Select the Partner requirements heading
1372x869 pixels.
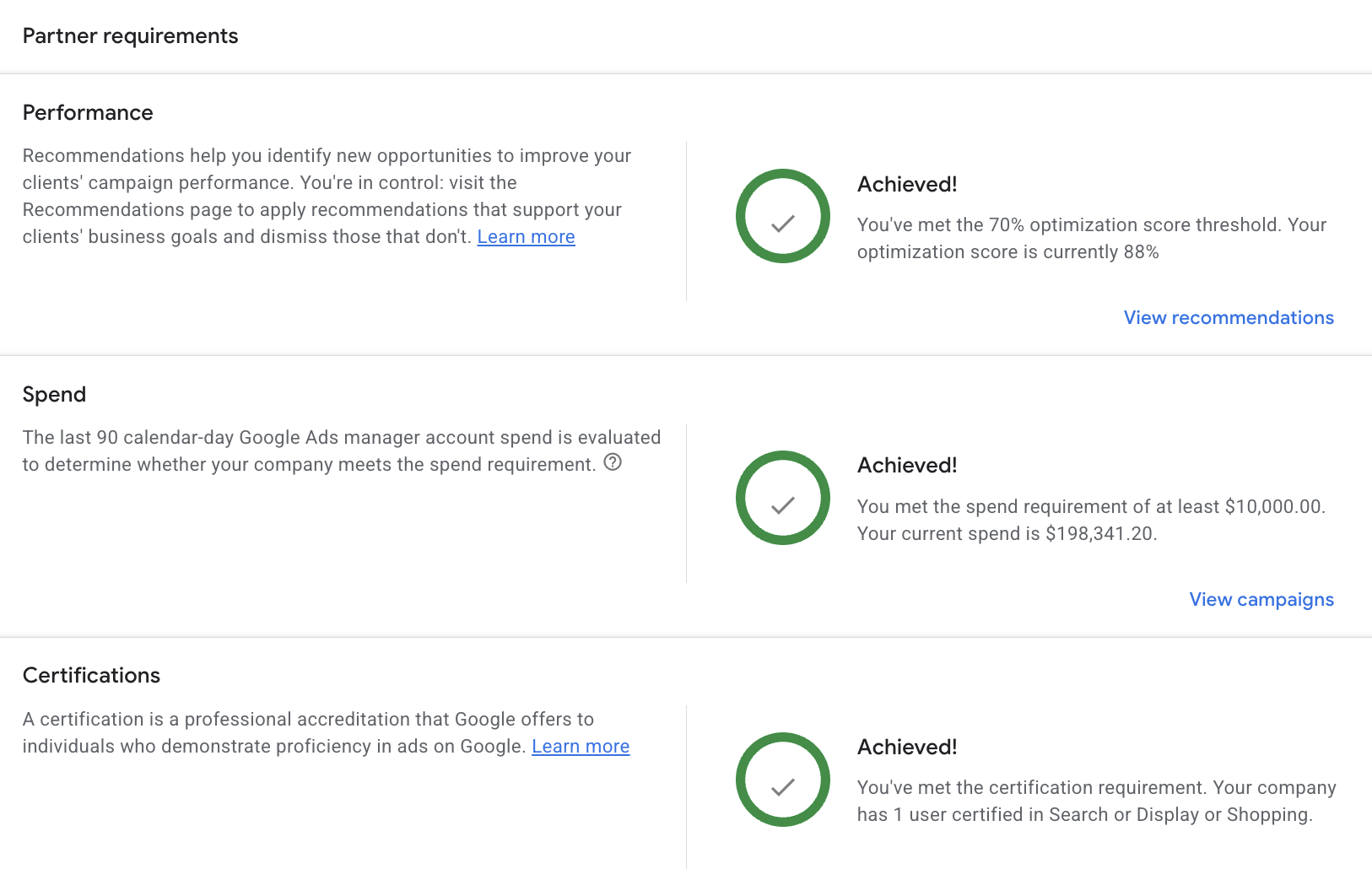coord(130,35)
